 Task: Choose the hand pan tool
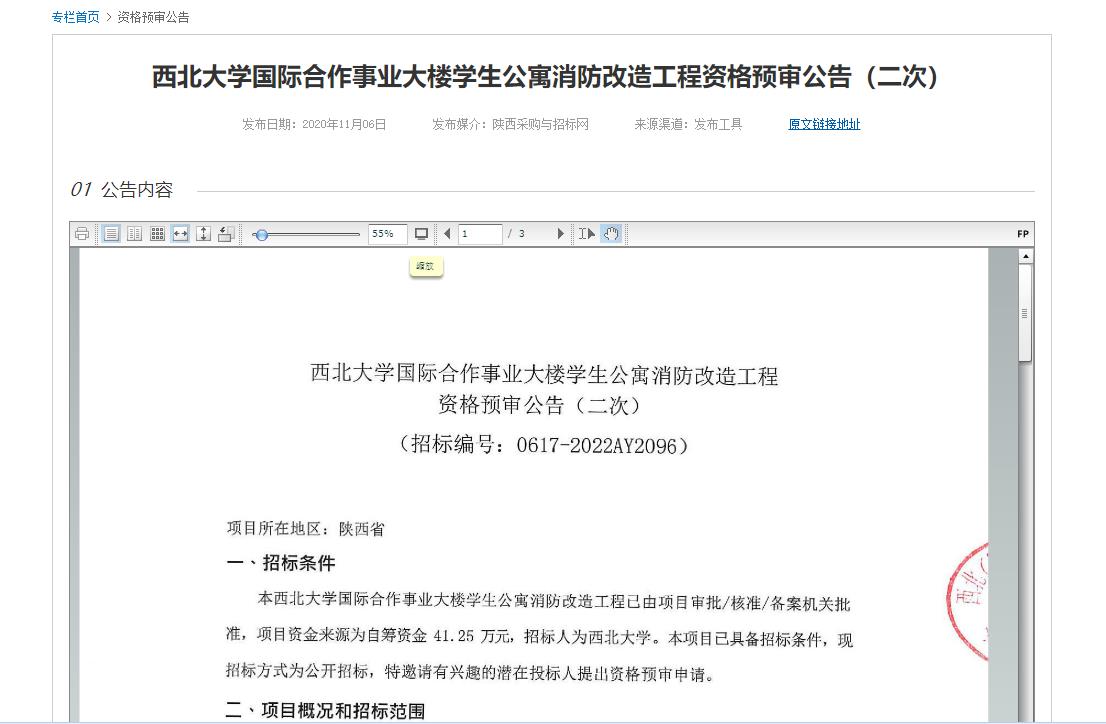[x=611, y=234]
